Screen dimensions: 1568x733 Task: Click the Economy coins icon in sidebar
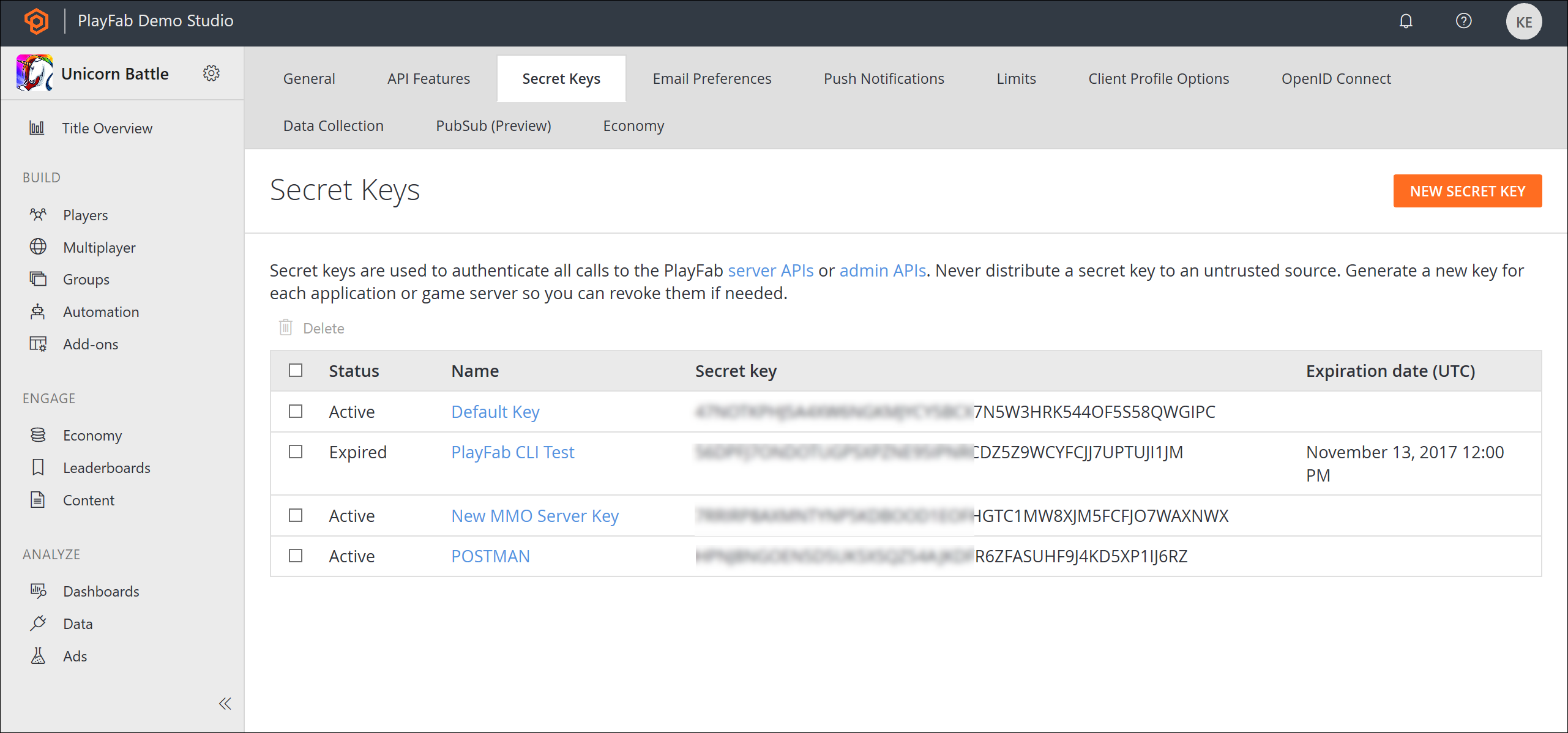pos(38,435)
